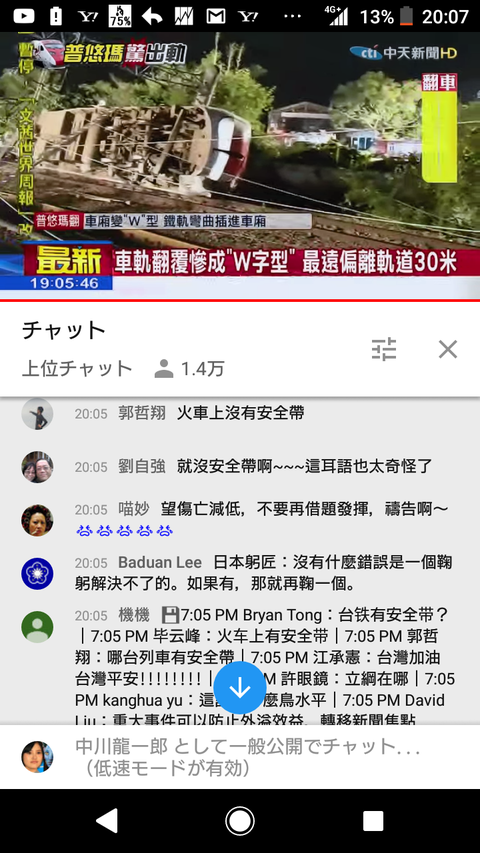The image size is (480, 853).
Task: Tap Baduan Lee's blue emblem avatar
Action: (x=37, y=573)
